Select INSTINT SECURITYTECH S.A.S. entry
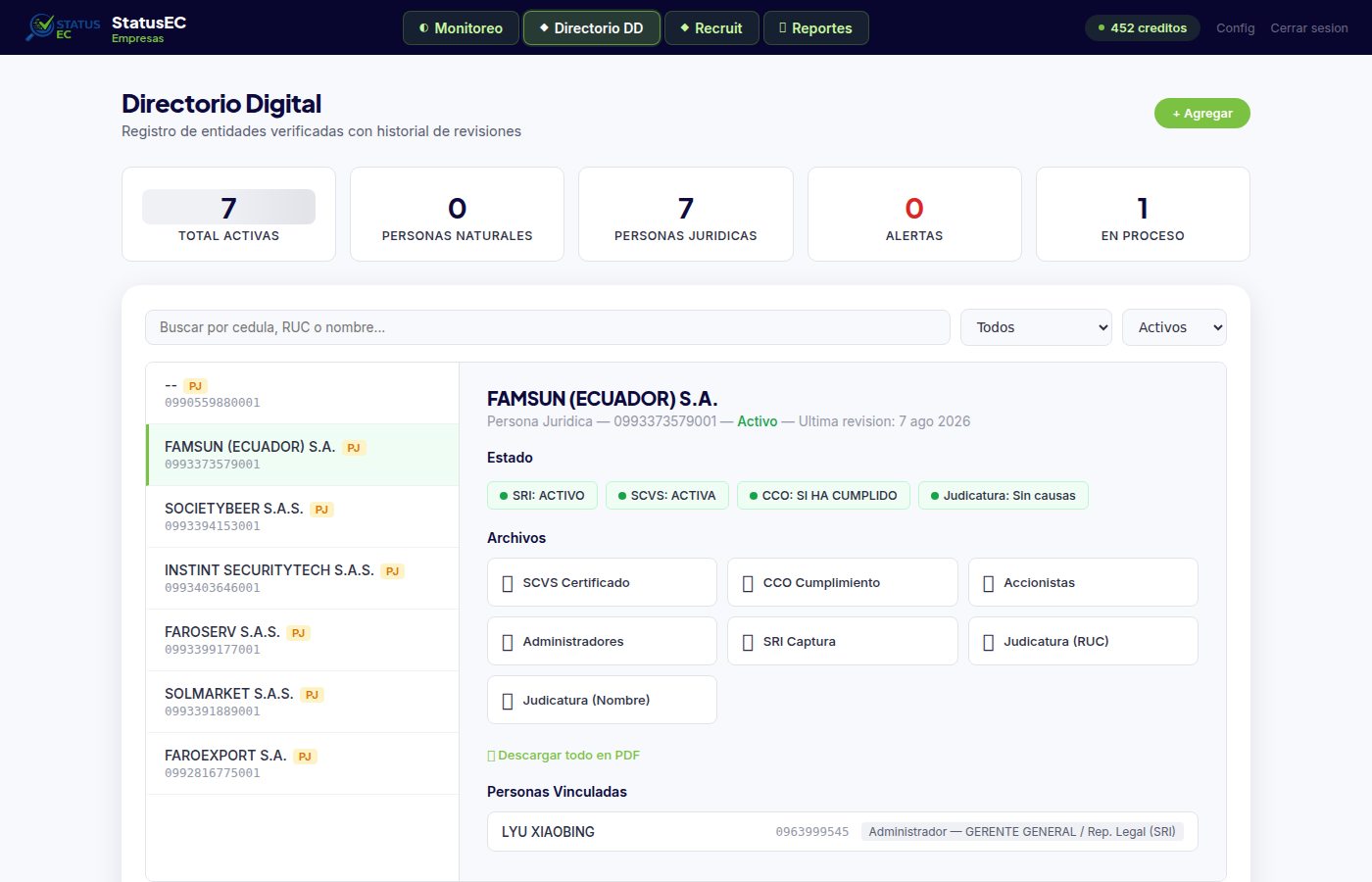Image resolution: width=1372 pixels, height=882 pixels. [x=302, y=578]
